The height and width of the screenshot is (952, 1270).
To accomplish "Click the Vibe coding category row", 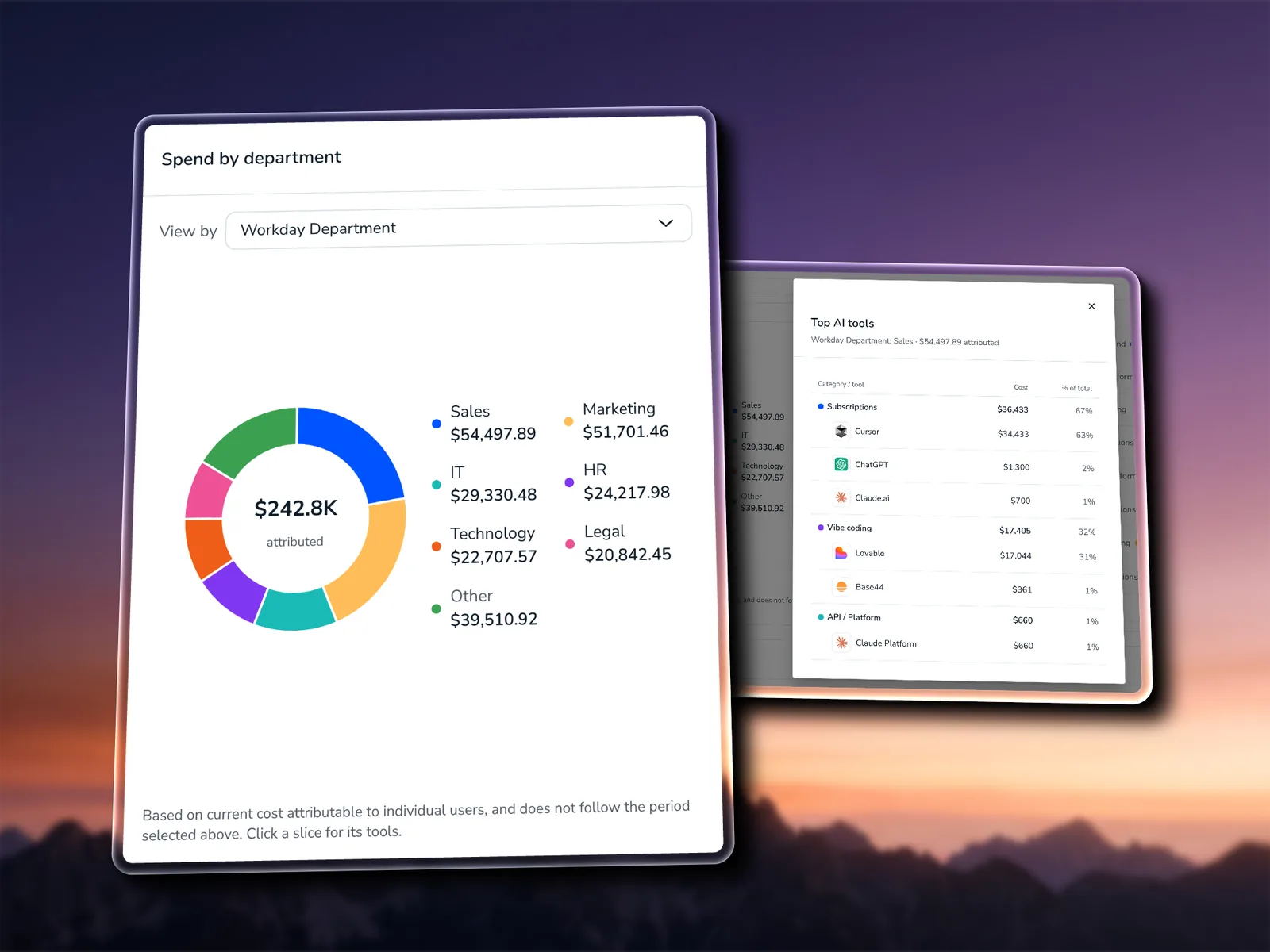I will click(x=959, y=529).
